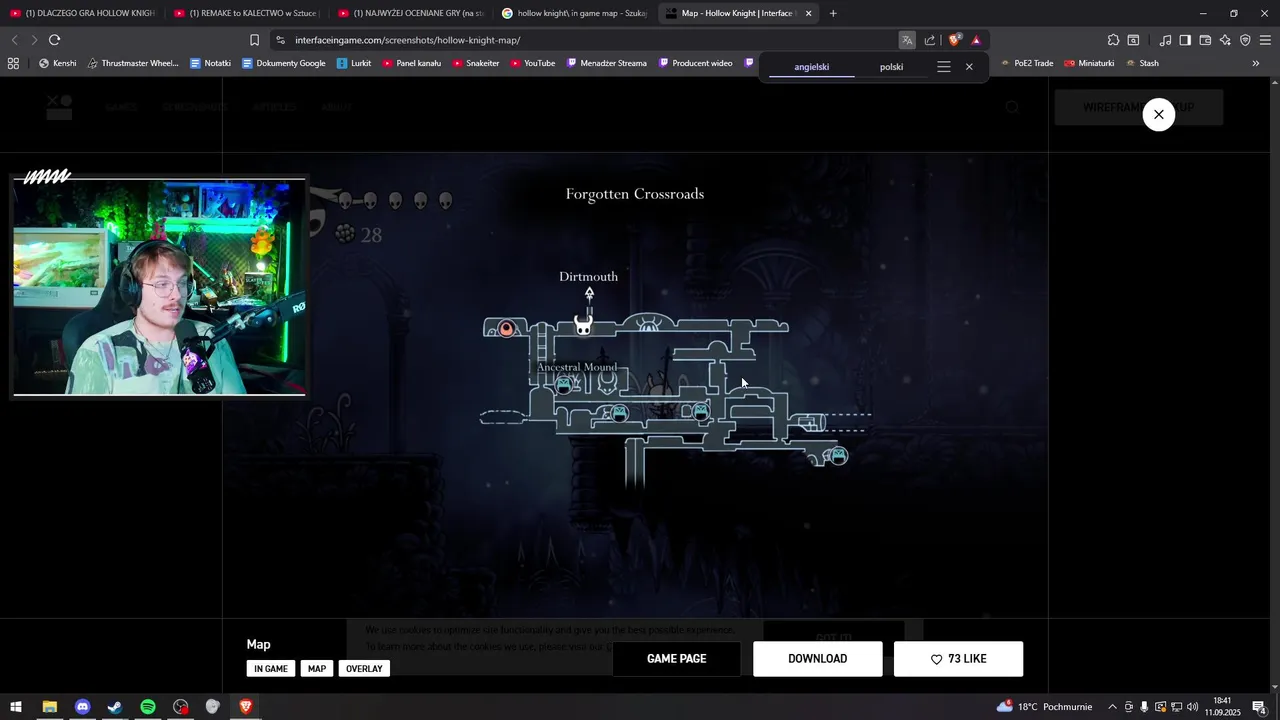Open Kenshi bookmark
This screenshot has height=720, width=1280.
point(57,63)
